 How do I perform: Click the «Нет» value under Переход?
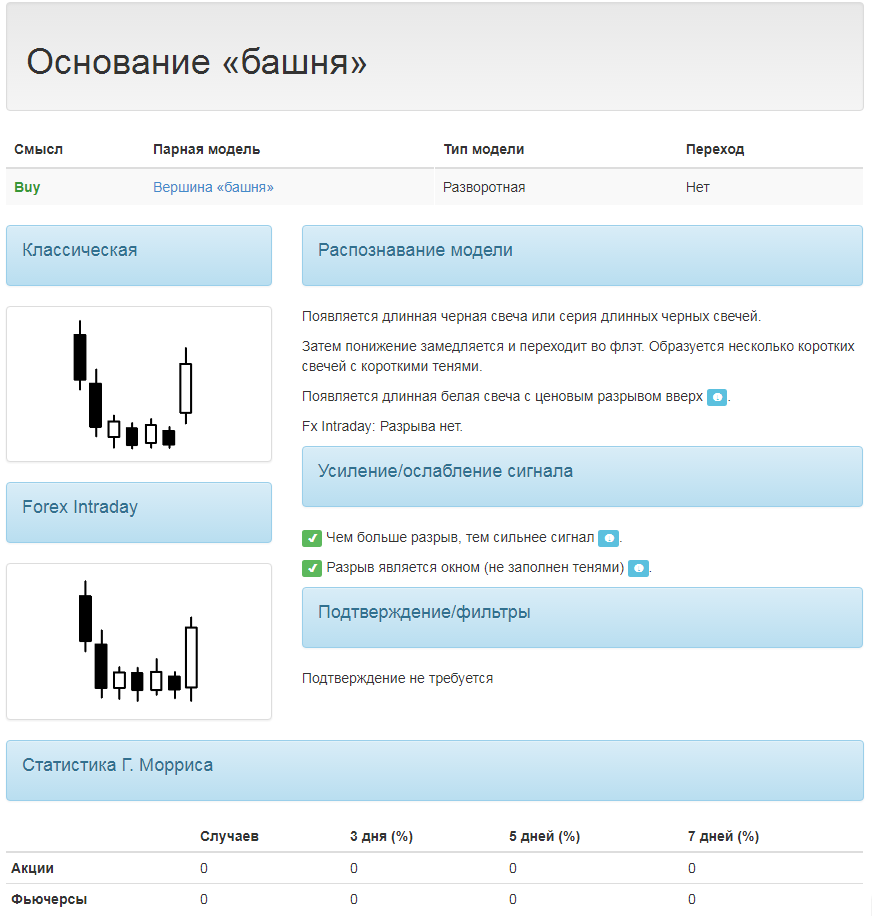698,188
